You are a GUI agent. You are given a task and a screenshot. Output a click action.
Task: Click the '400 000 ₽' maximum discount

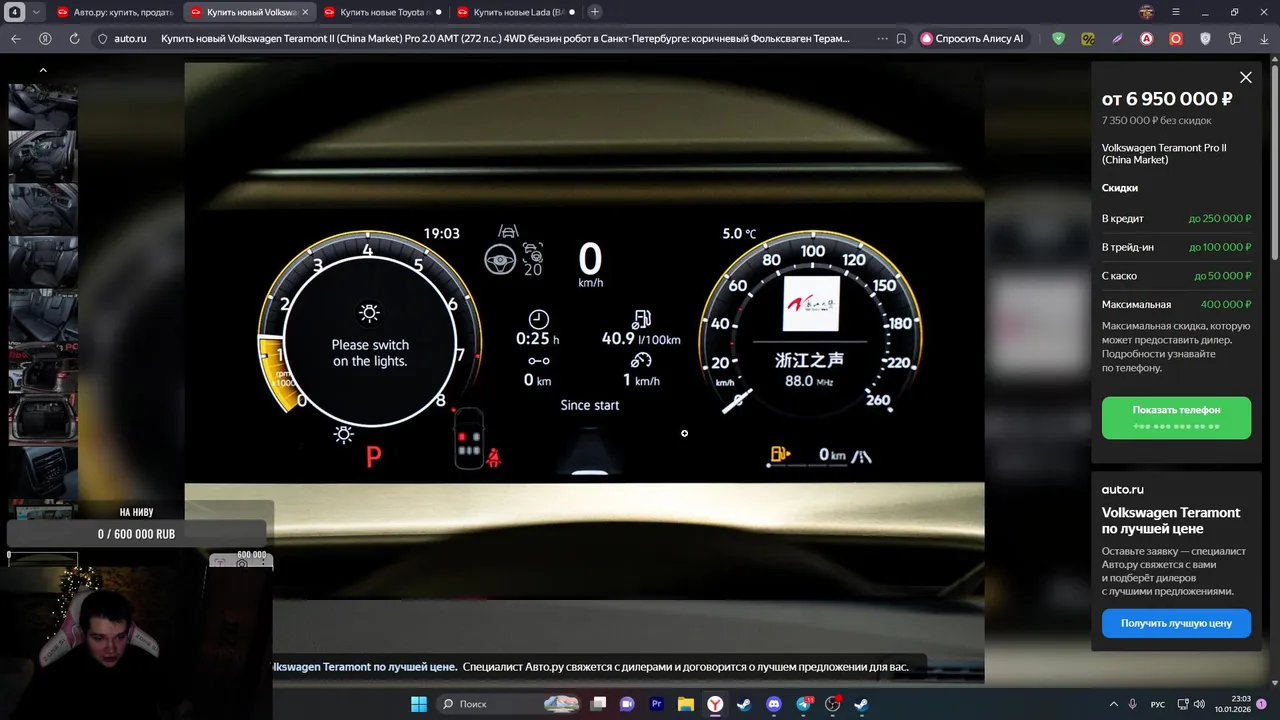pyautogui.click(x=1225, y=304)
